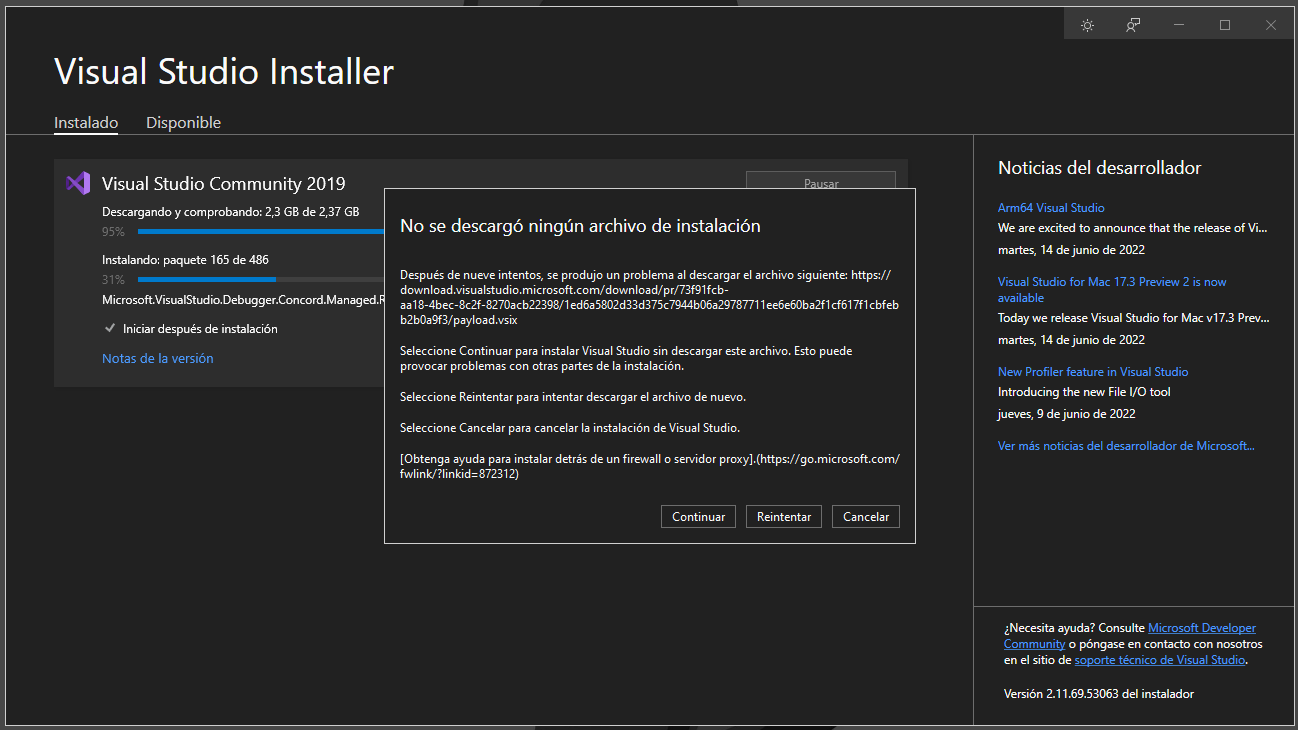Open the Notas de la versión link

(158, 358)
